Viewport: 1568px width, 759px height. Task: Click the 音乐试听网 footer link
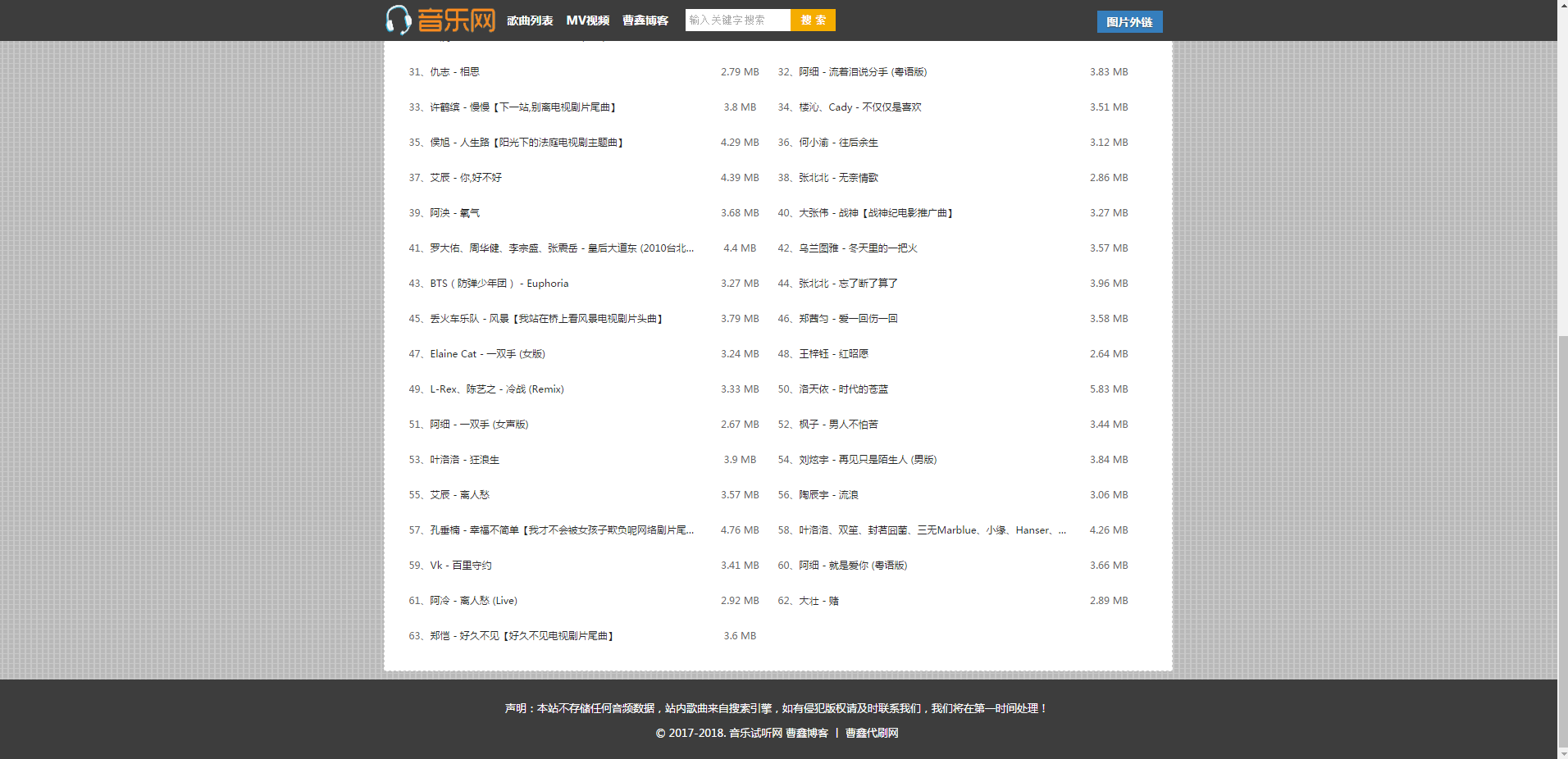755,733
